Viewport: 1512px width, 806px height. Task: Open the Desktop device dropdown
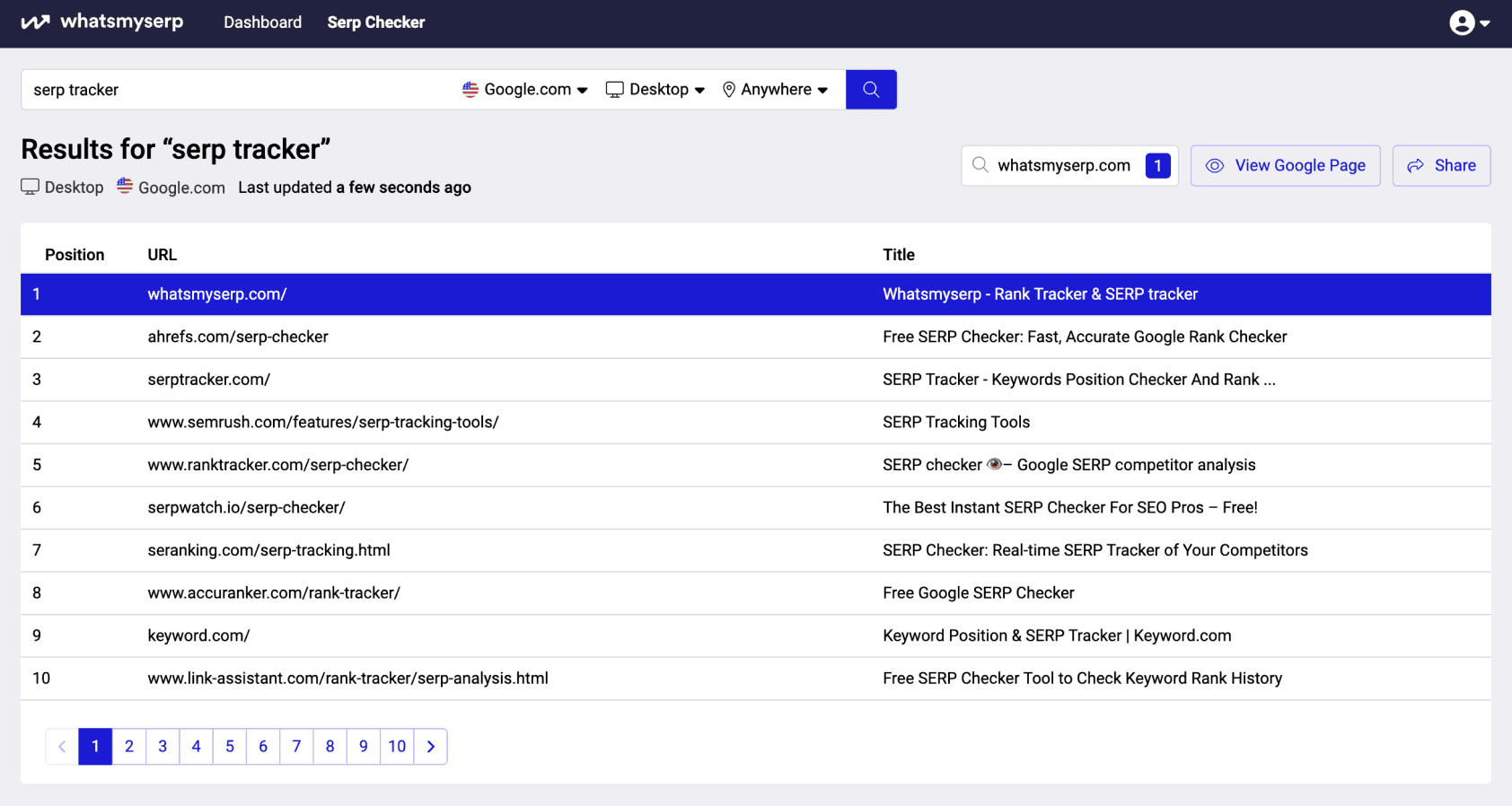click(x=656, y=90)
